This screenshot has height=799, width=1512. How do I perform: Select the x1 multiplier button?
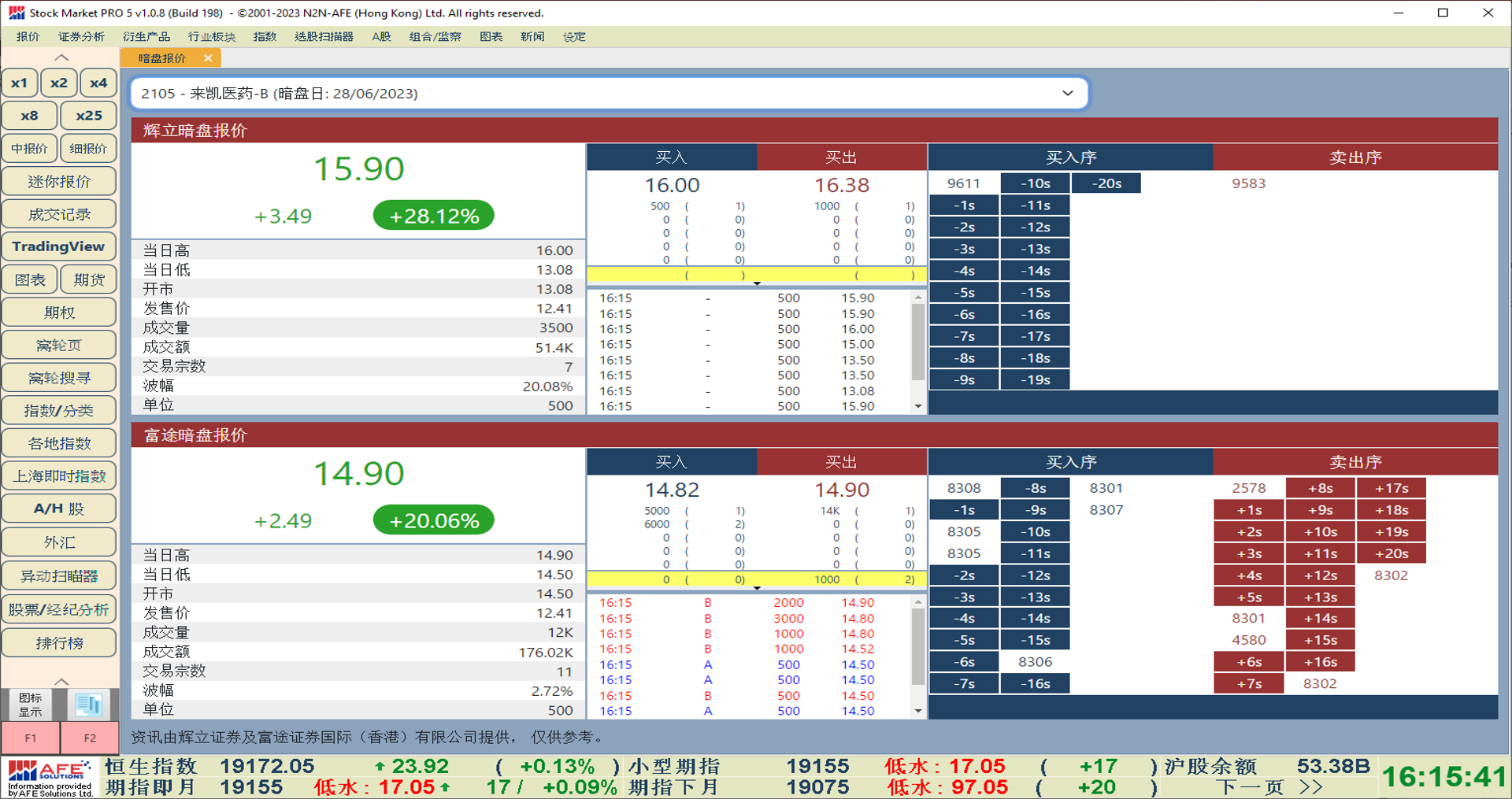click(x=20, y=83)
